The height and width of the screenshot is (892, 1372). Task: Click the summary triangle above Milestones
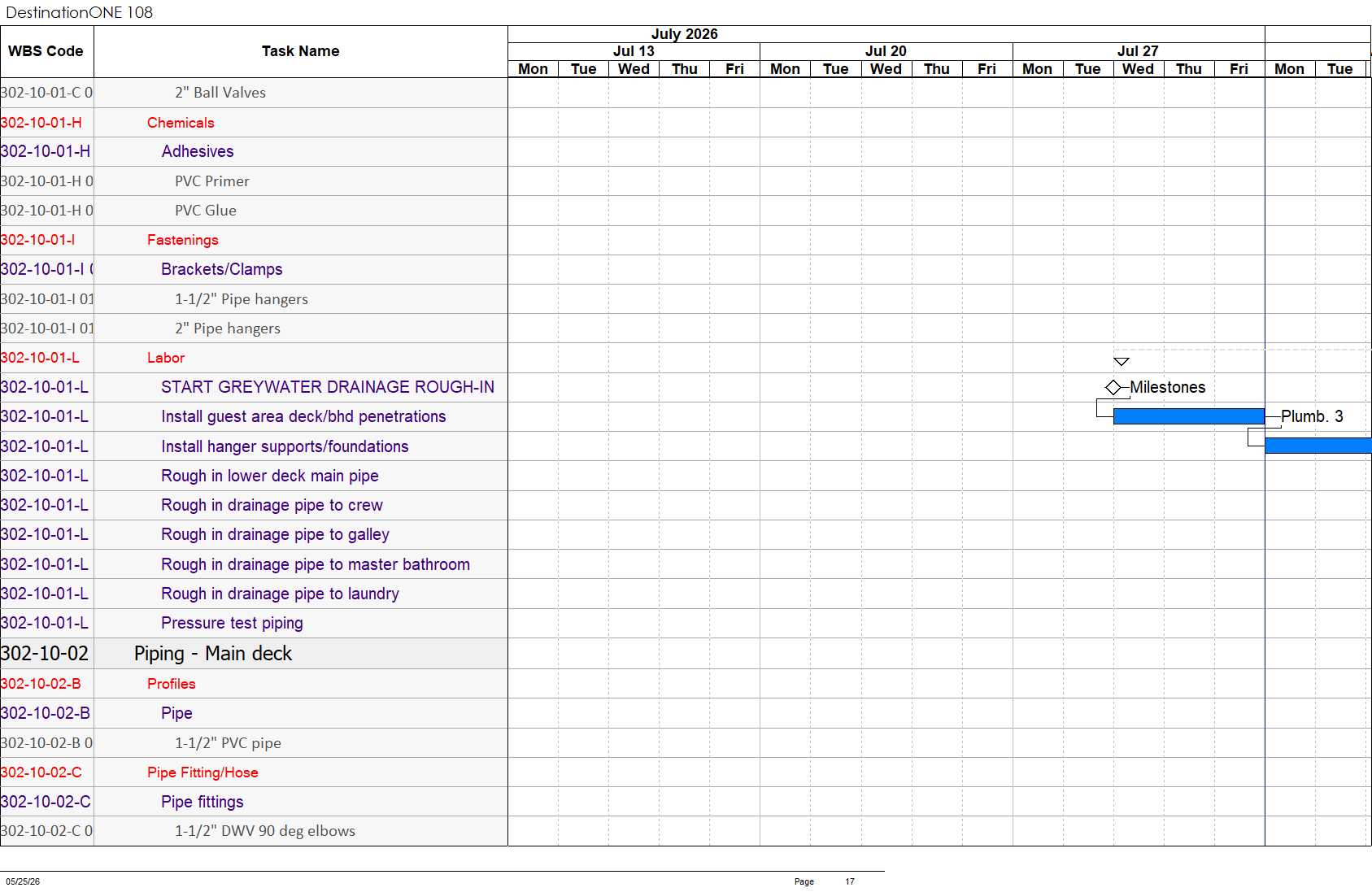1122,361
